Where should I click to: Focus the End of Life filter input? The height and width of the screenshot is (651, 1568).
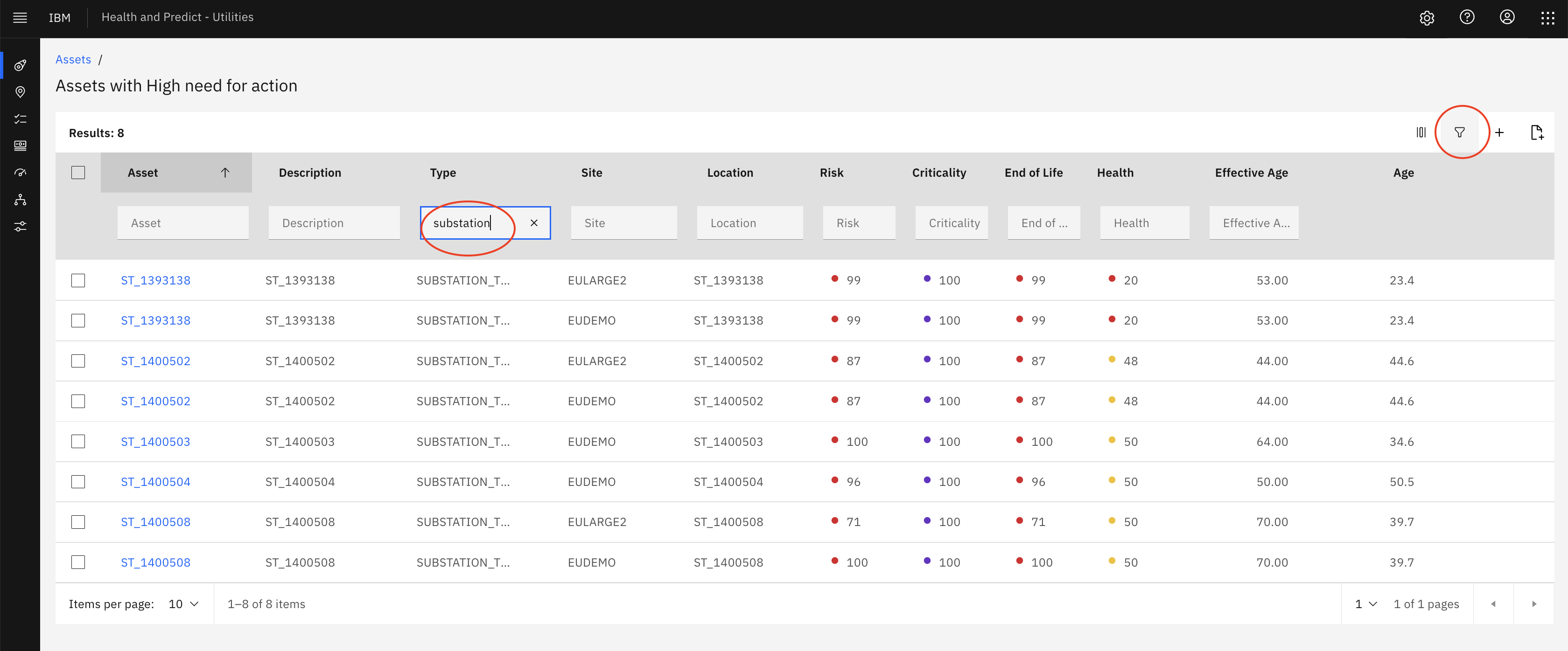coord(1044,223)
